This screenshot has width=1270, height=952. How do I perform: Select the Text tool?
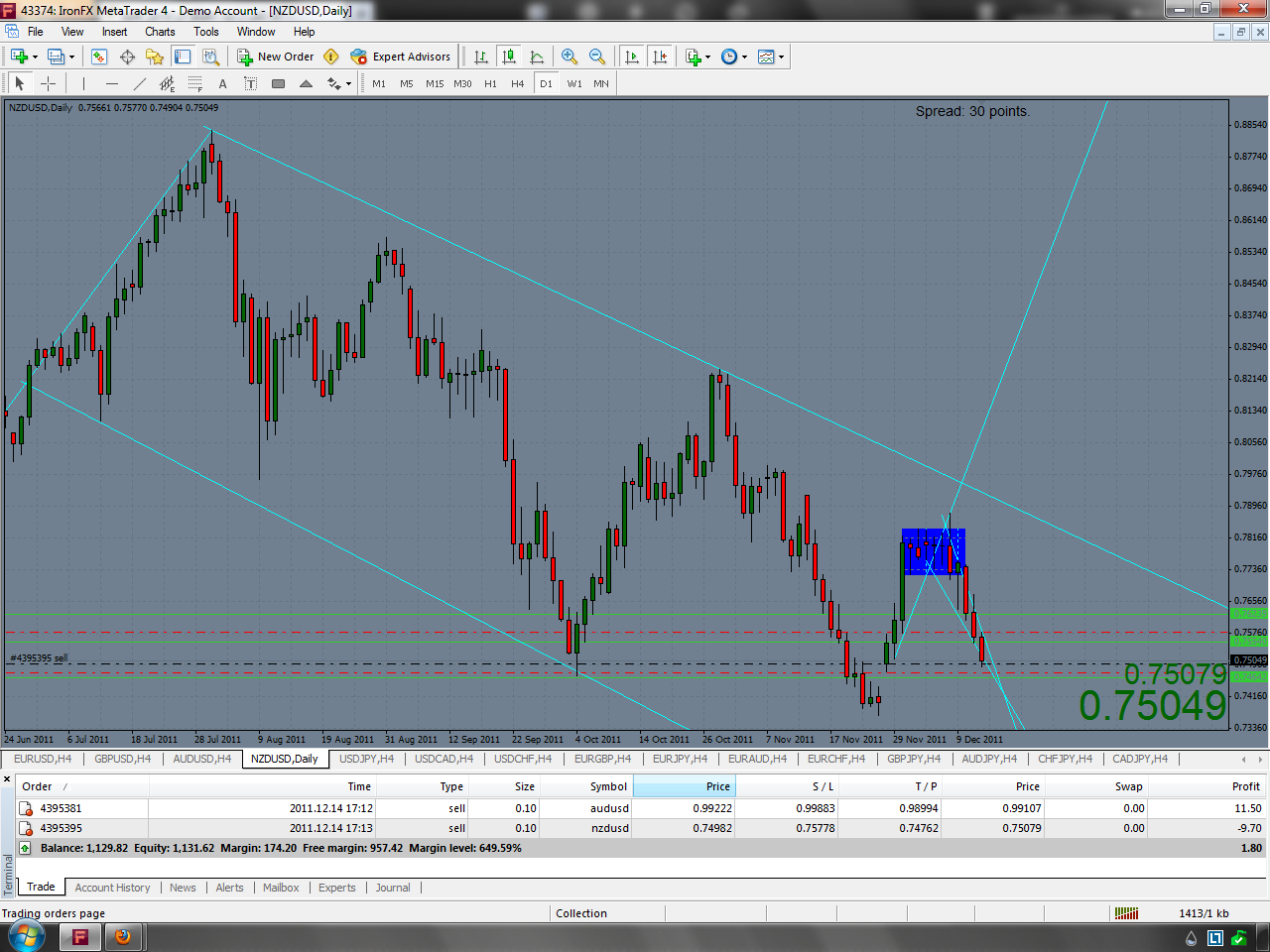(222, 83)
